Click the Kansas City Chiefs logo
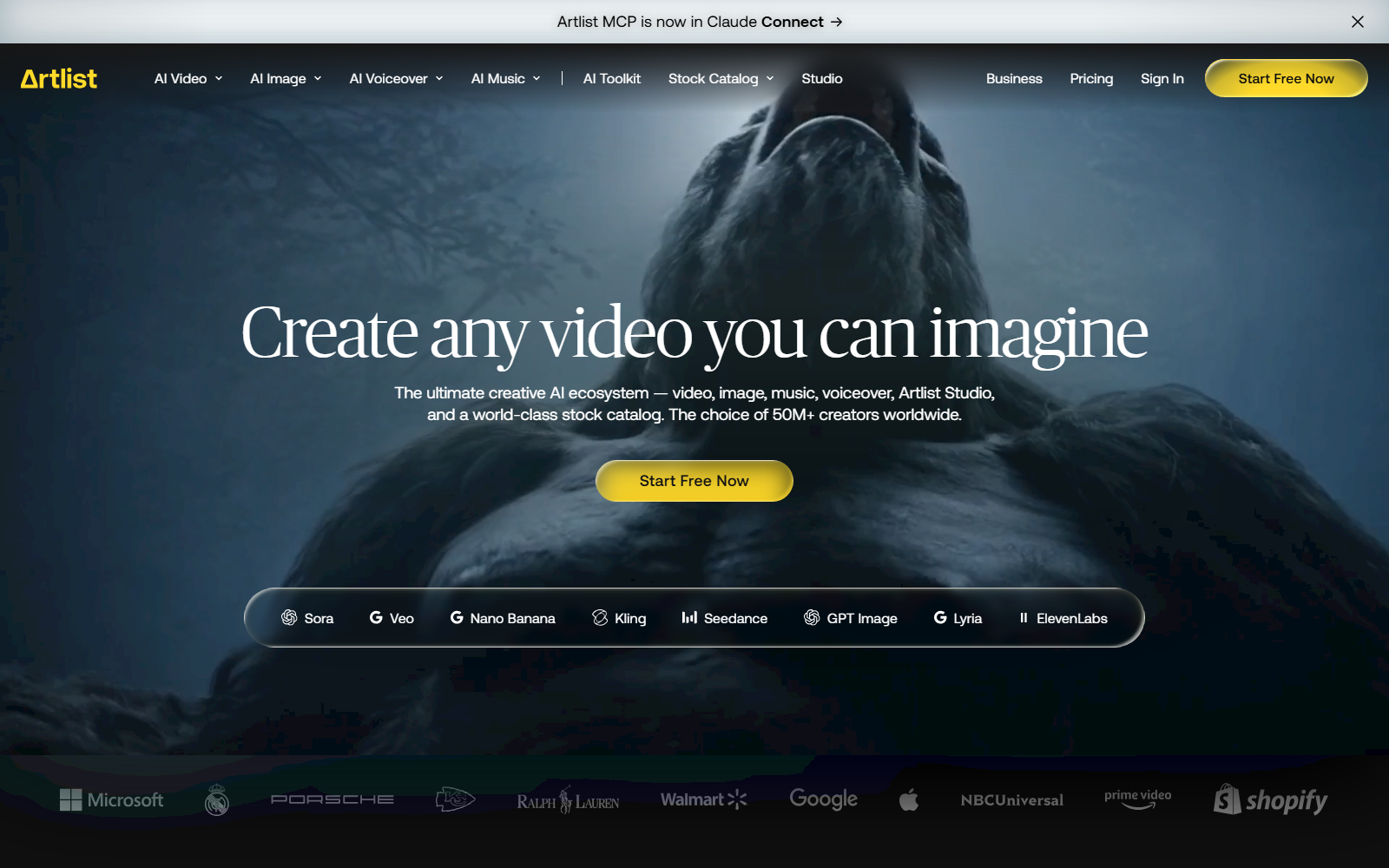This screenshot has height=868, width=1389. pyautogui.click(x=456, y=799)
